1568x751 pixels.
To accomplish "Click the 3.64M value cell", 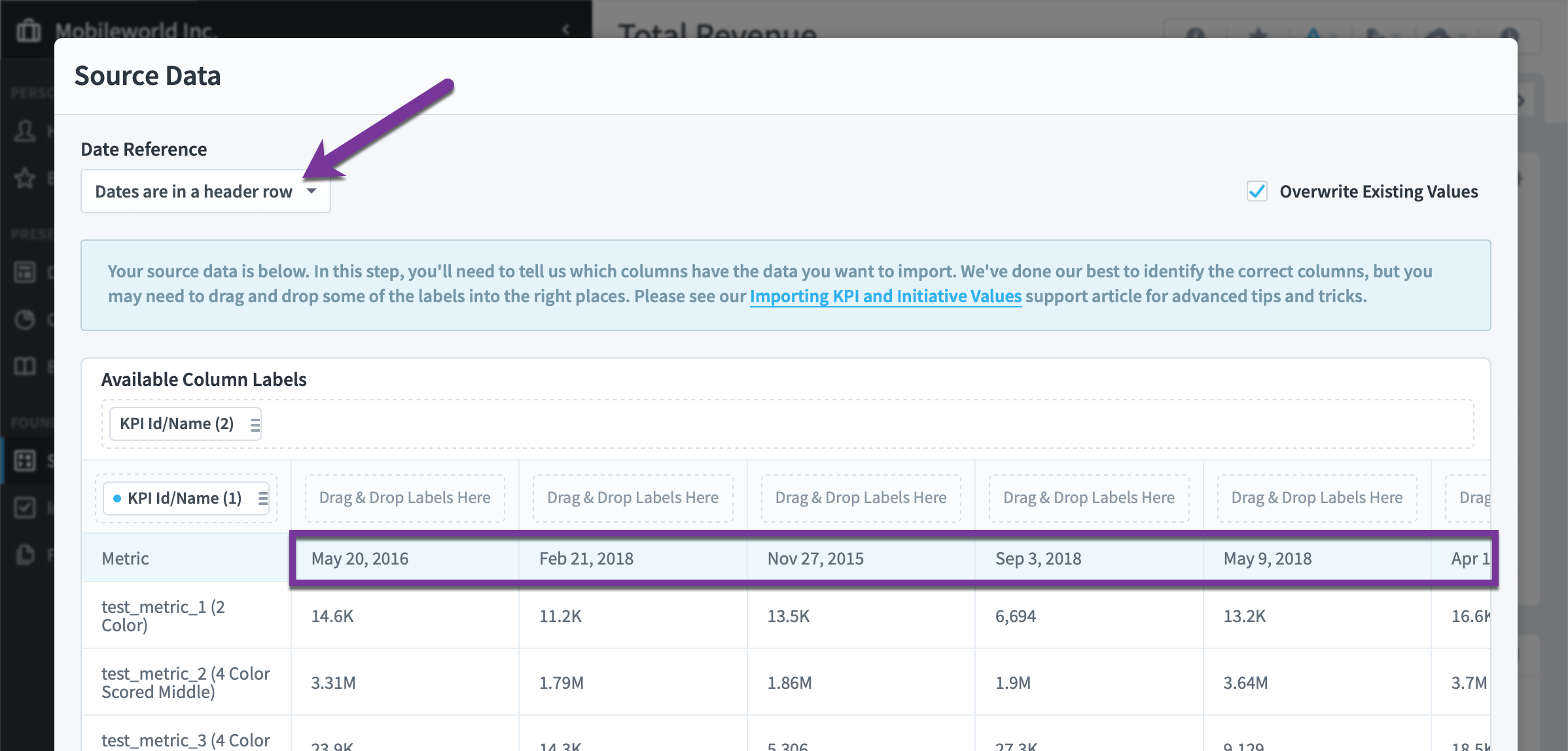I will point(1317,682).
